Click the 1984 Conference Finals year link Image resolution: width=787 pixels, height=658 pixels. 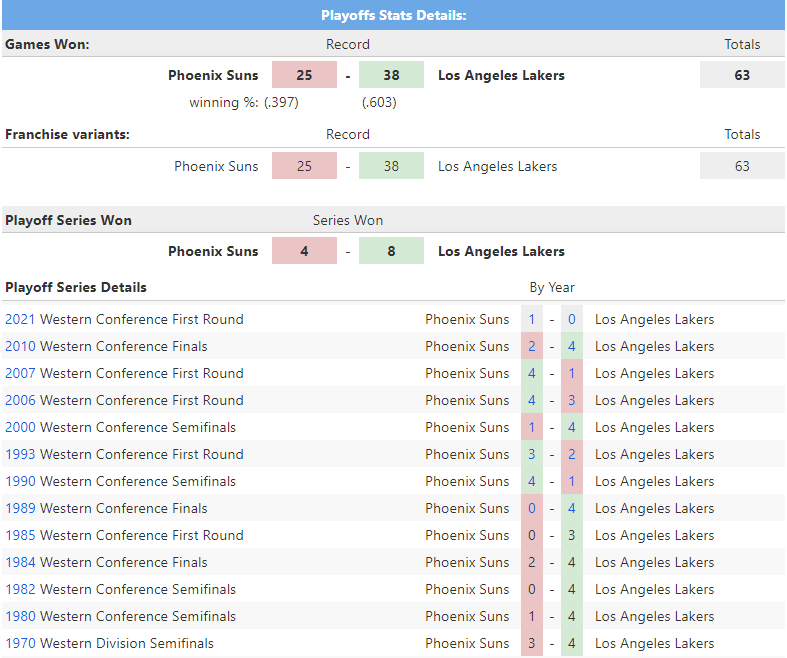(20, 563)
